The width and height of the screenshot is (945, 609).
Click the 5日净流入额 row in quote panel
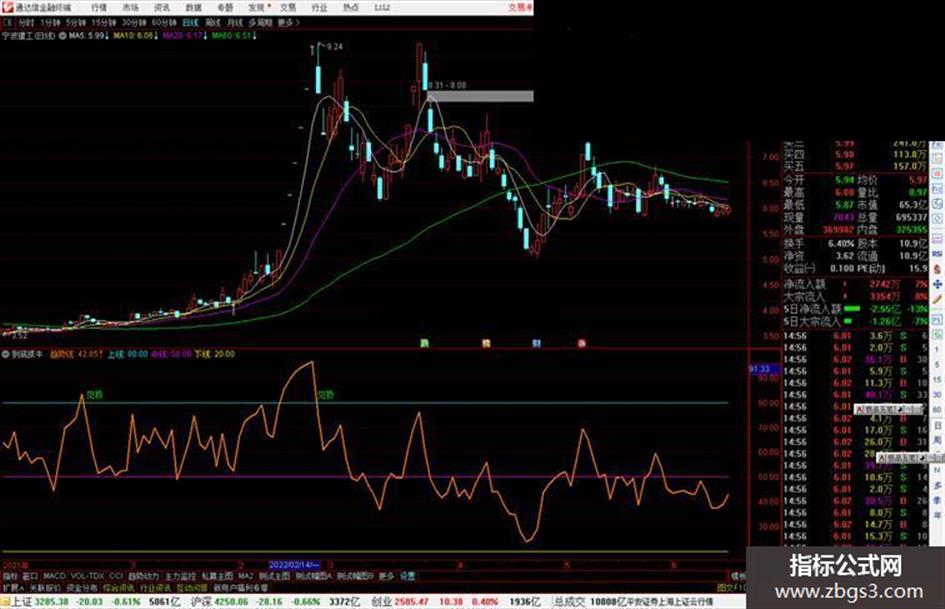856,309
